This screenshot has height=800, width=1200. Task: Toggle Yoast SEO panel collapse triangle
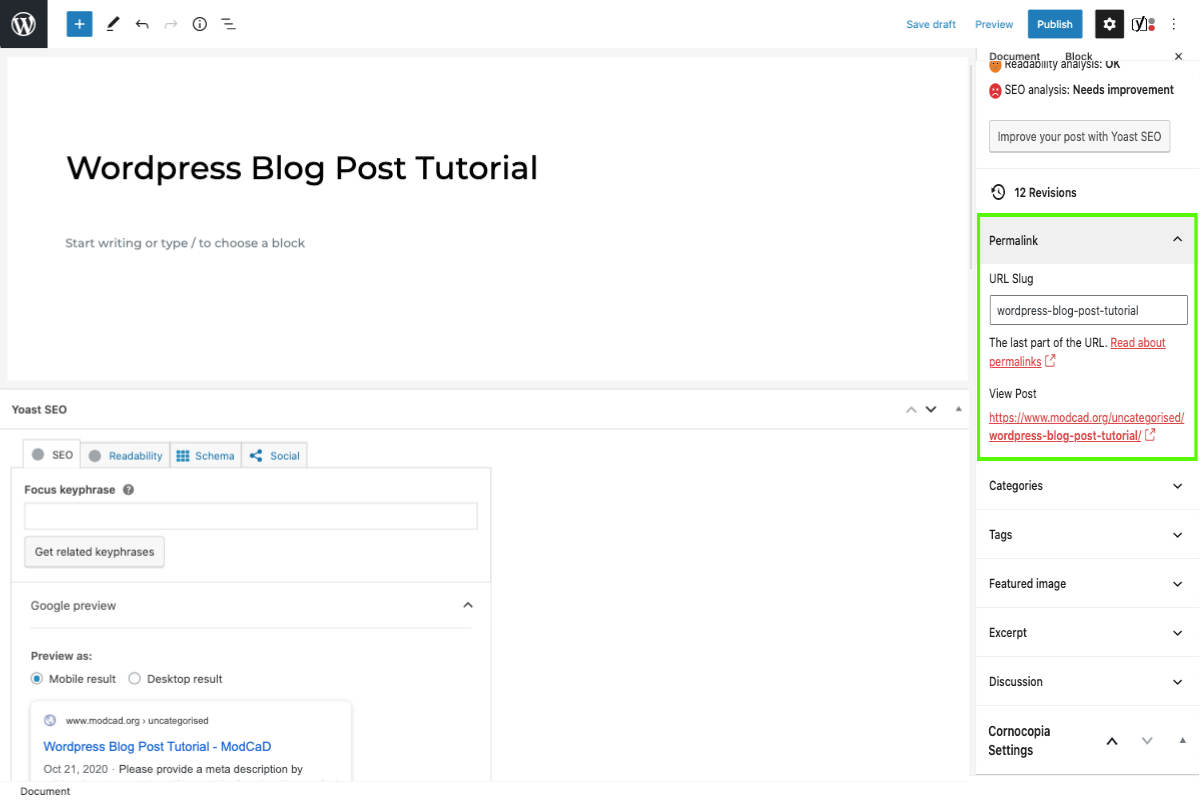959,409
